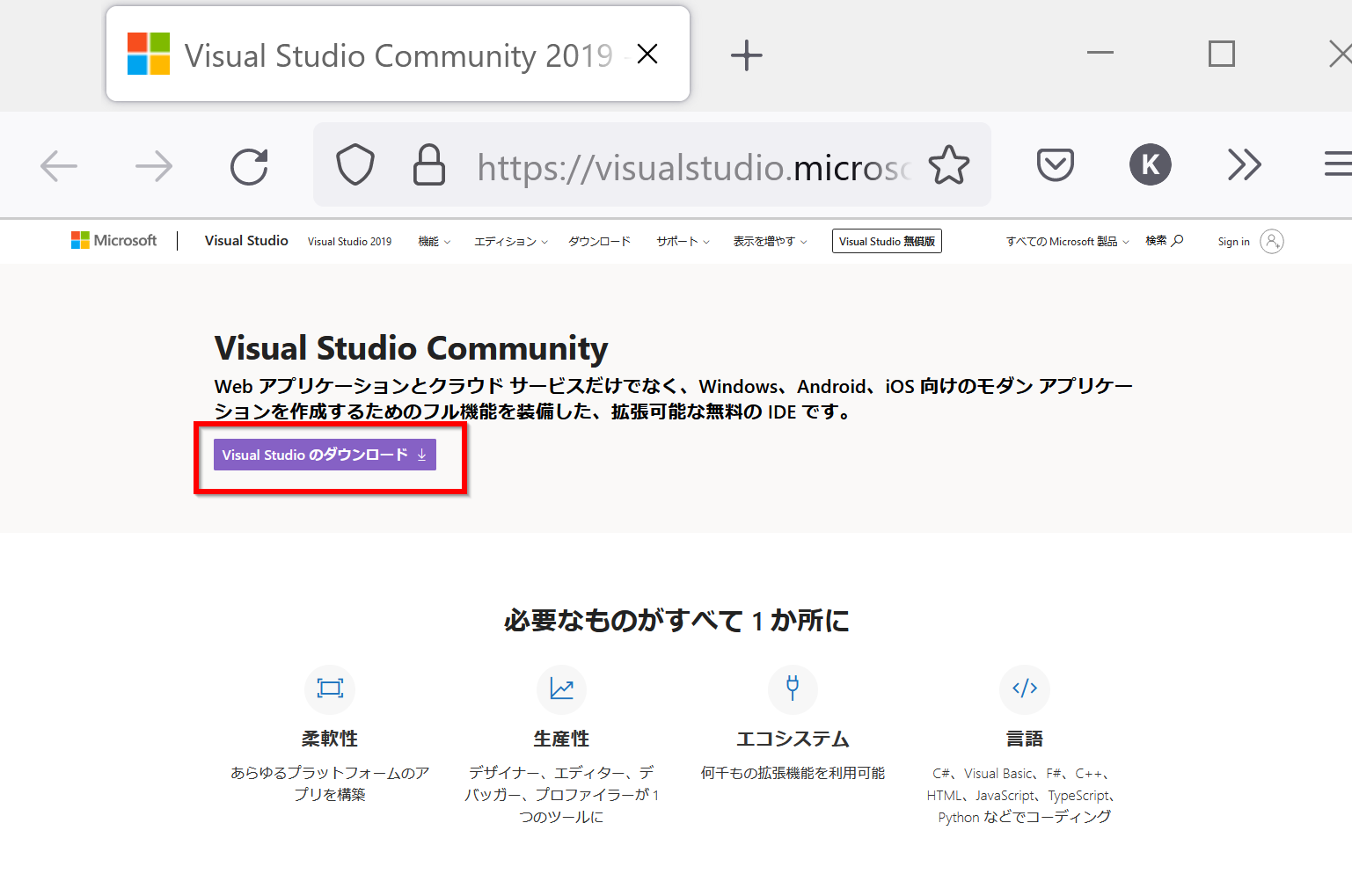This screenshot has width=1352, height=896.
Task: Expand the エディション dropdown menu
Action: pos(511,242)
